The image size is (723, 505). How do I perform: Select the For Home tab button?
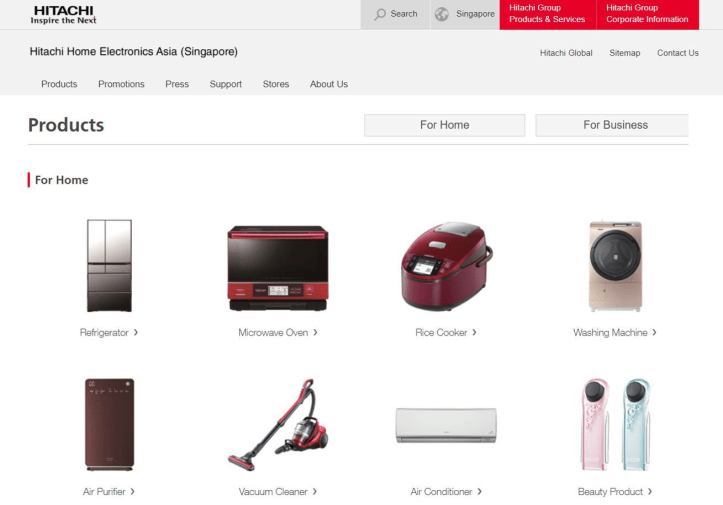click(444, 125)
